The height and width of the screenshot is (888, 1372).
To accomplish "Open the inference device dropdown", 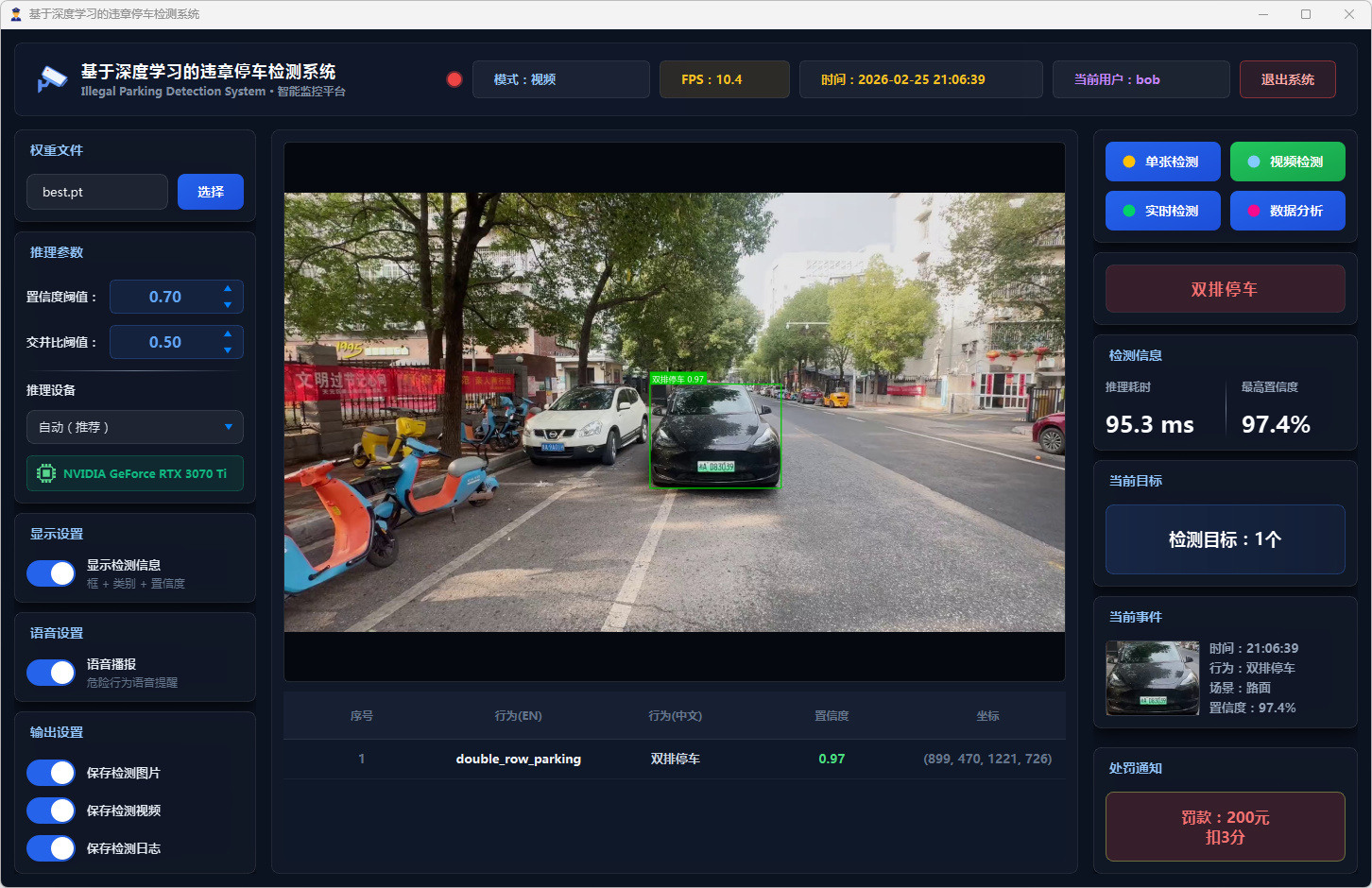I will (135, 427).
